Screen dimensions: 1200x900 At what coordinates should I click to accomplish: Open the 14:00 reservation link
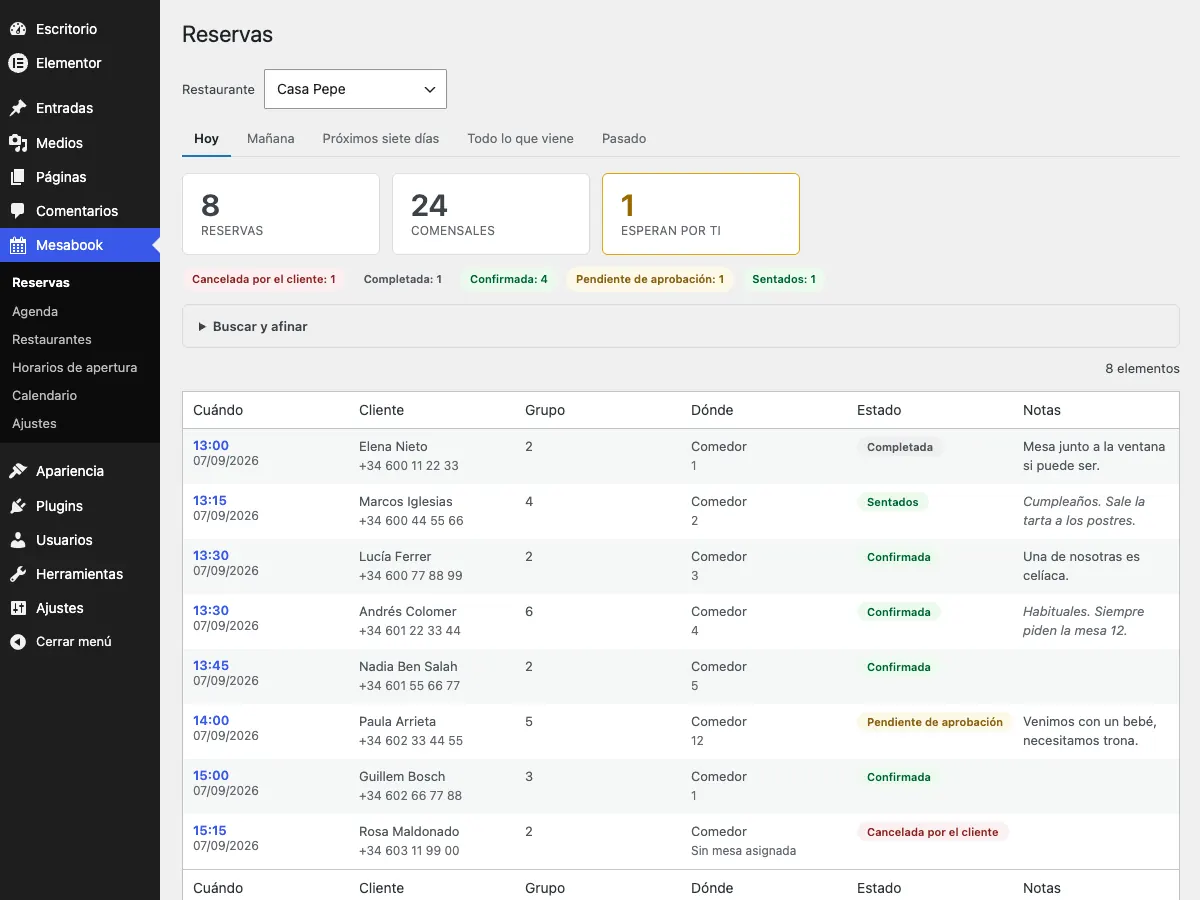point(211,721)
